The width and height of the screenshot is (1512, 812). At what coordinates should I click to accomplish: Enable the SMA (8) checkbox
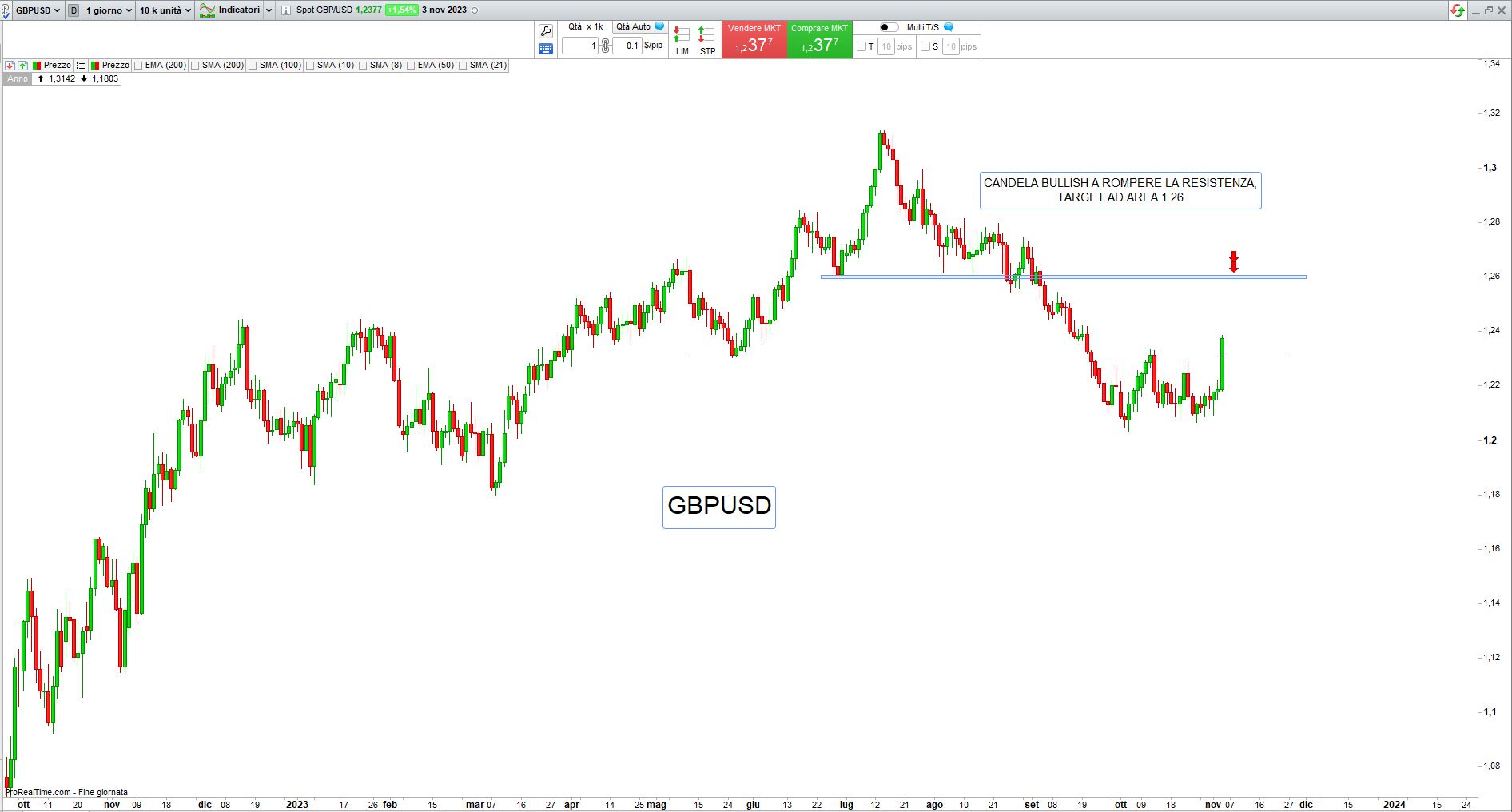pyautogui.click(x=363, y=66)
